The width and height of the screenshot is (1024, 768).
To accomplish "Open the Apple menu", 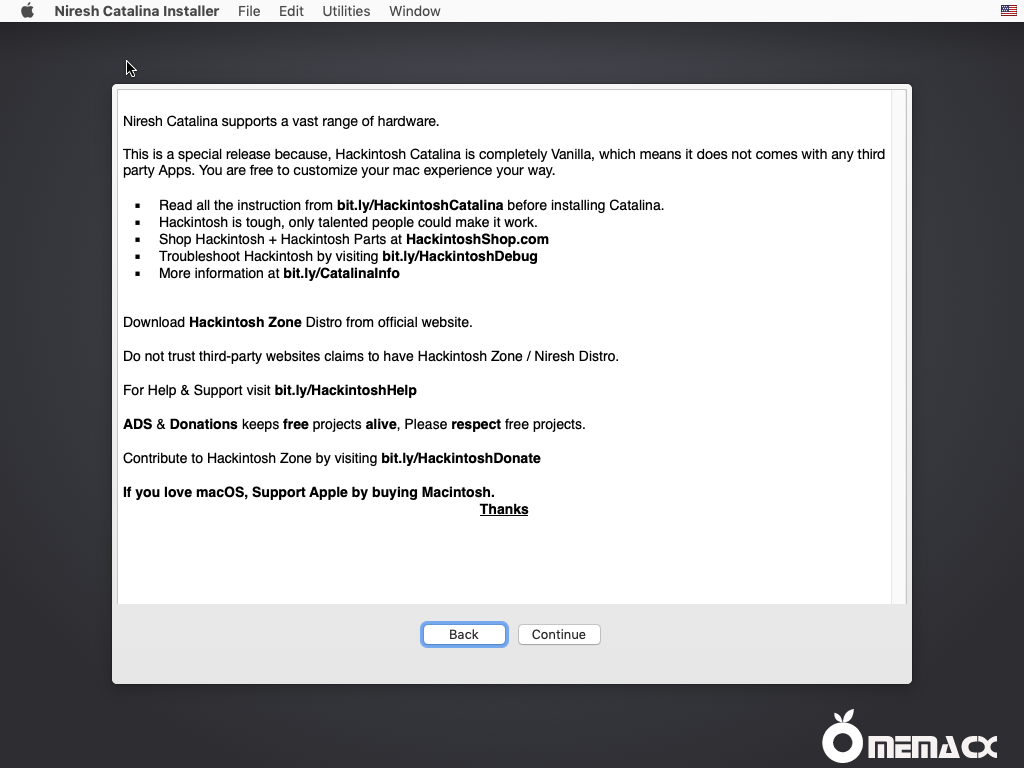I will coord(27,11).
